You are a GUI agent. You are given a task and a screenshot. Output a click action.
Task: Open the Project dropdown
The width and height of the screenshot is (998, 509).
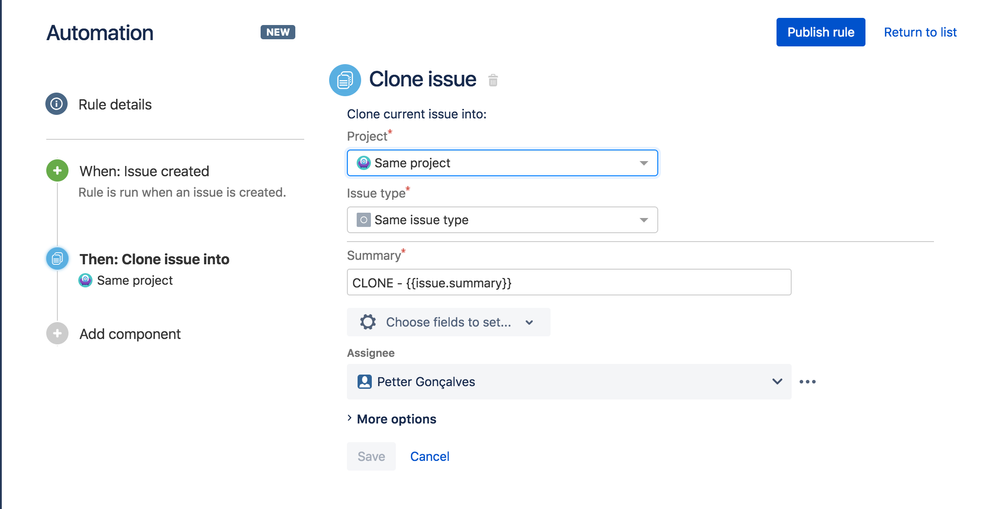click(502, 163)
